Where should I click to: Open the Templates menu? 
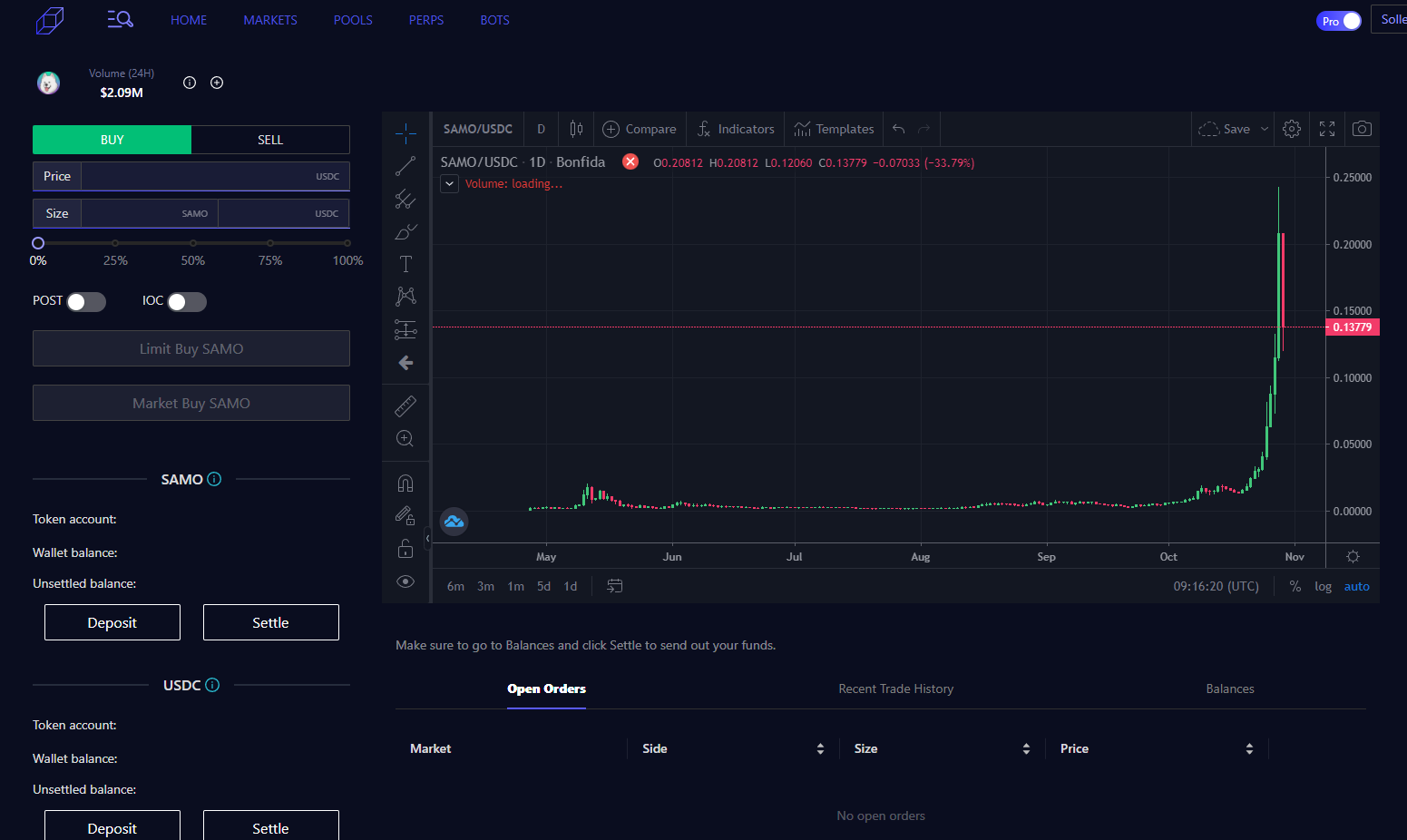click(834, 129)
